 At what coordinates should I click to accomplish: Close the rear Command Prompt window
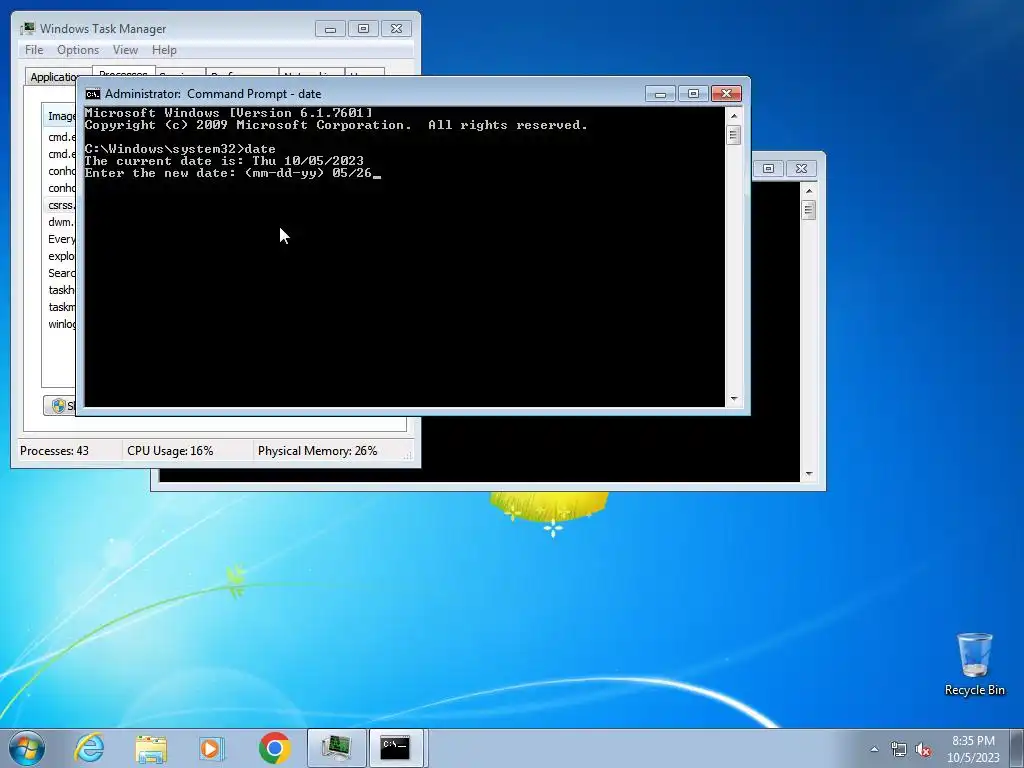click(801, 168)
